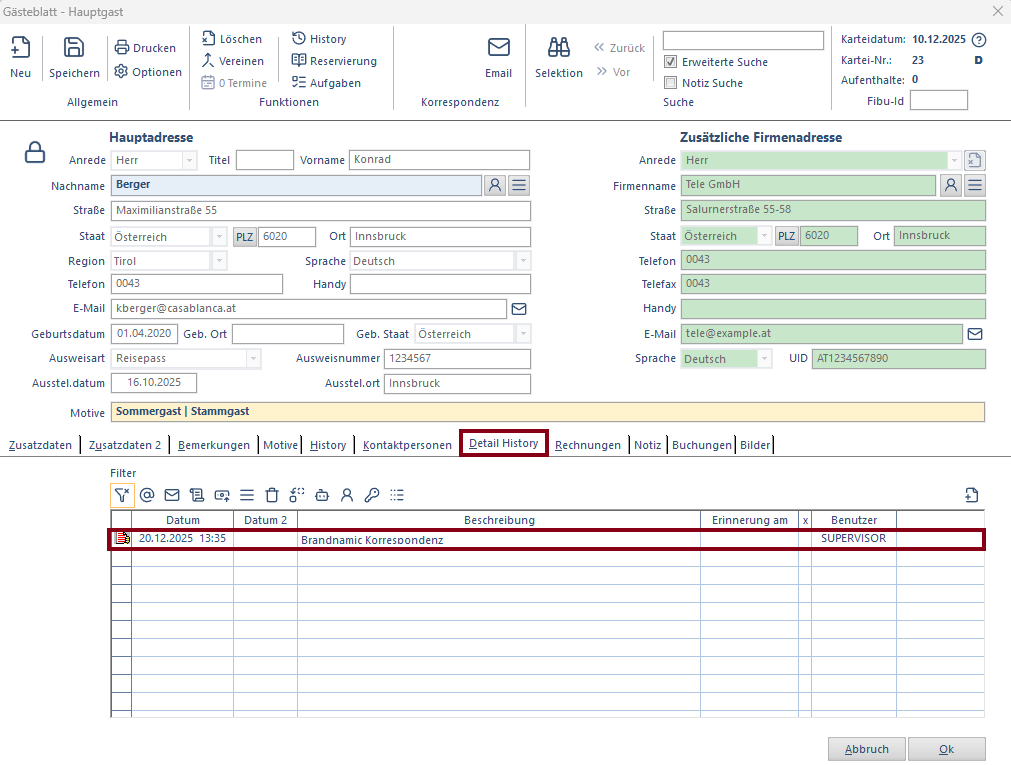The image size is (1011, 765).
Task: Open the Email correspondence icon
Action: (x=498, y=48)
